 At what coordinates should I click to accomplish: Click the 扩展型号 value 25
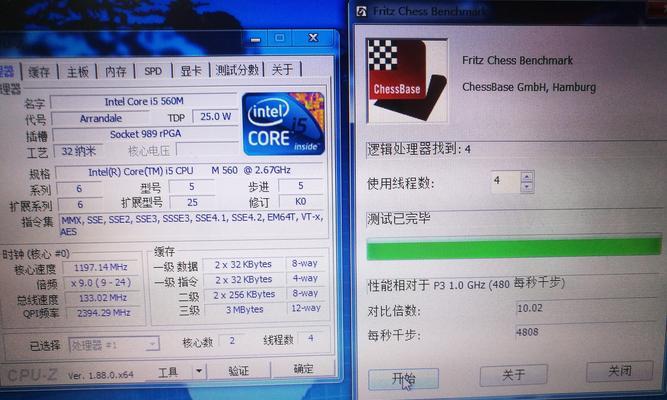(x=192, y=203)
